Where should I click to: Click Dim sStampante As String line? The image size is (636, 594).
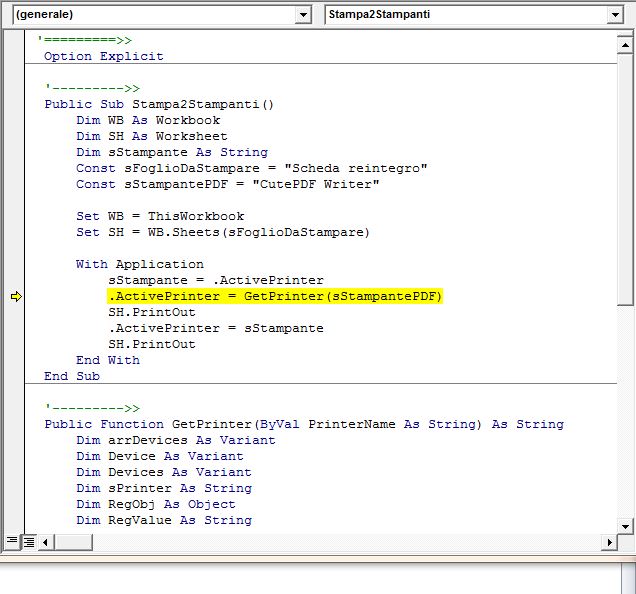[172, 153]
